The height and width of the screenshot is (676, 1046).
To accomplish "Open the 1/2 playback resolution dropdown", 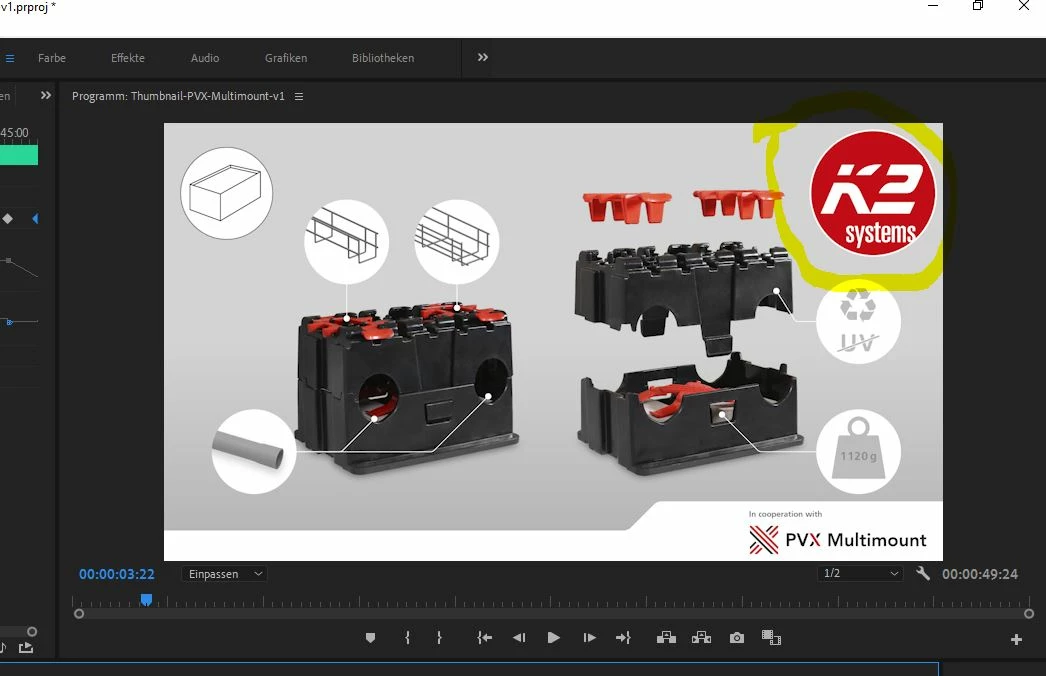I will (x=861, y=573).
